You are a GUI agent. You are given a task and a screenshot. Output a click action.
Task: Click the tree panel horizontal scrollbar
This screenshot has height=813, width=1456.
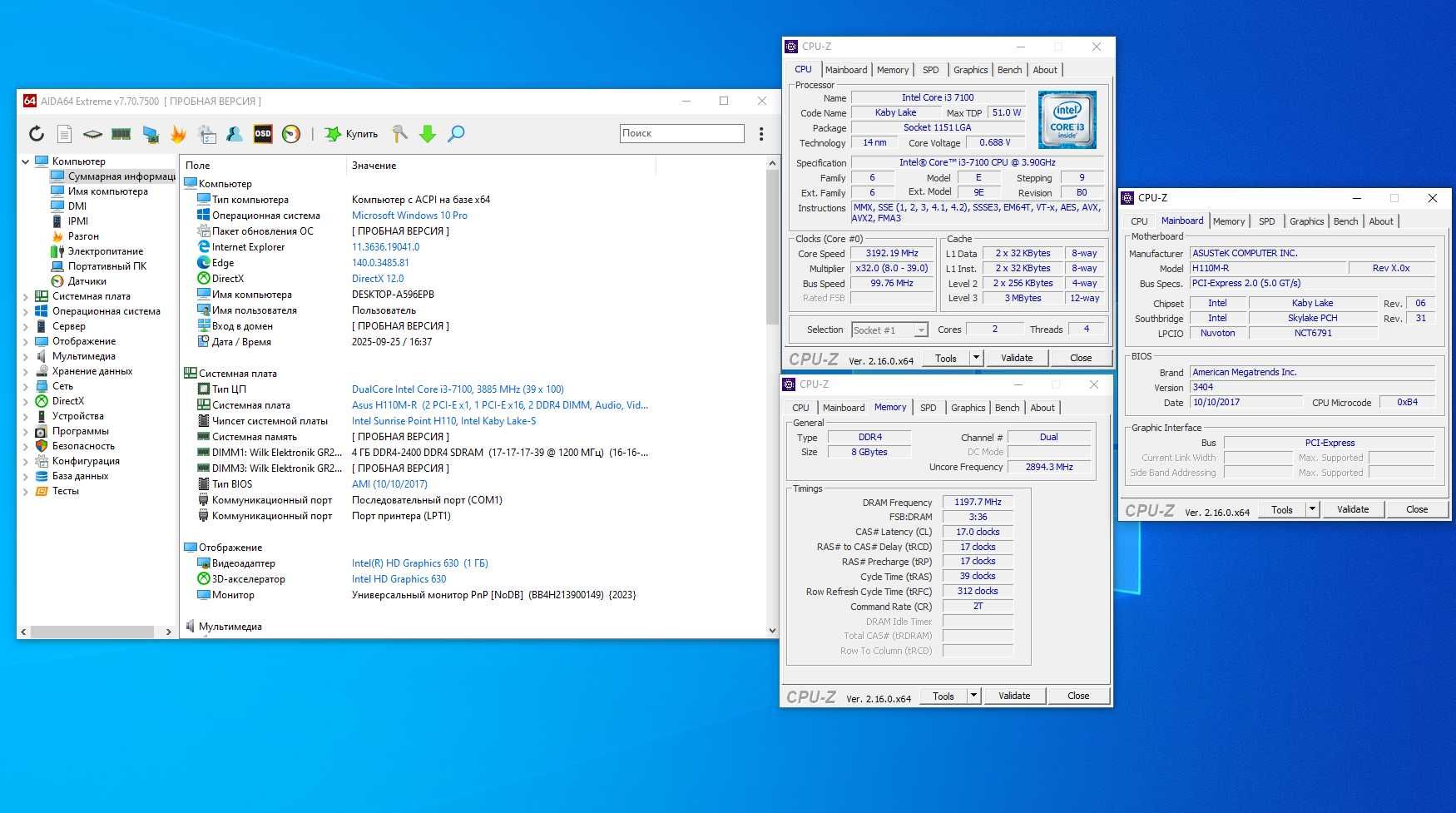tap(92, 632)
